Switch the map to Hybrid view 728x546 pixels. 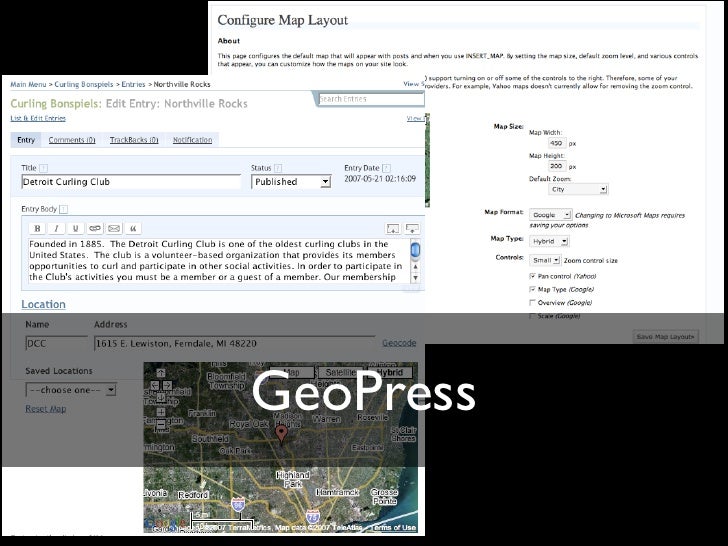tap(390, 372)
